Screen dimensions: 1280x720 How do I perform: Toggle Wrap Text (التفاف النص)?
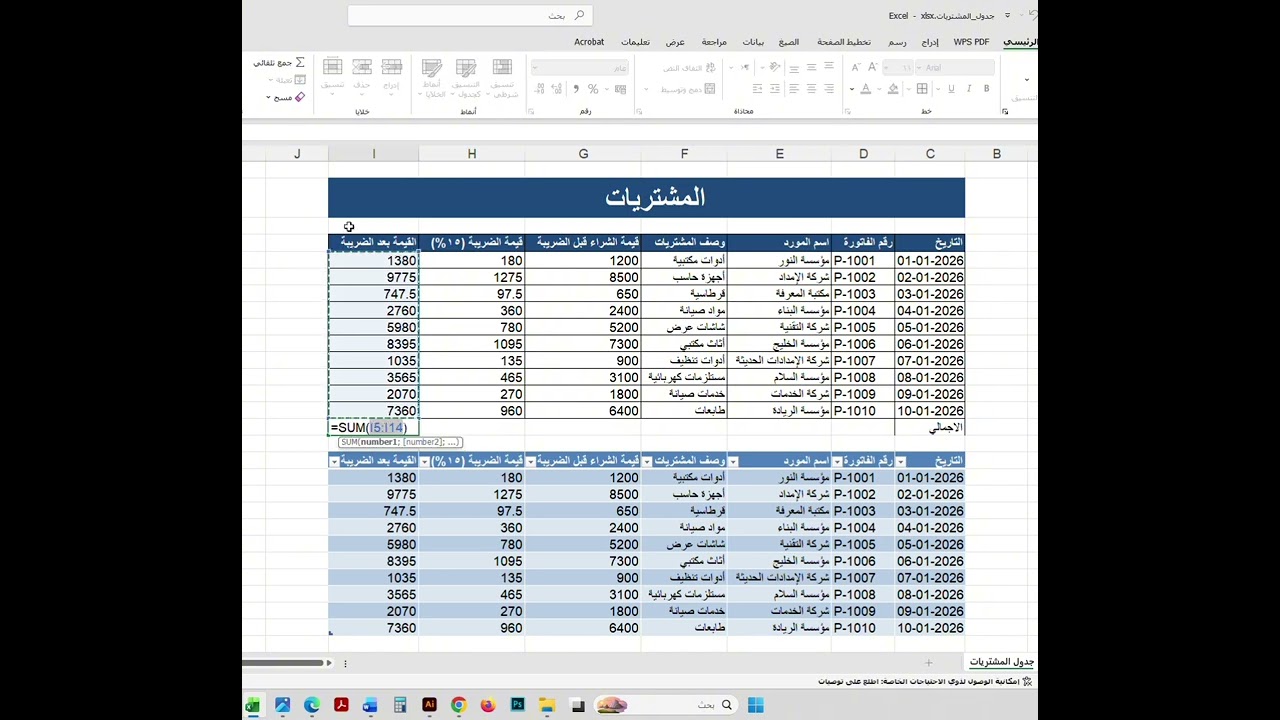[x=690, y=67]
